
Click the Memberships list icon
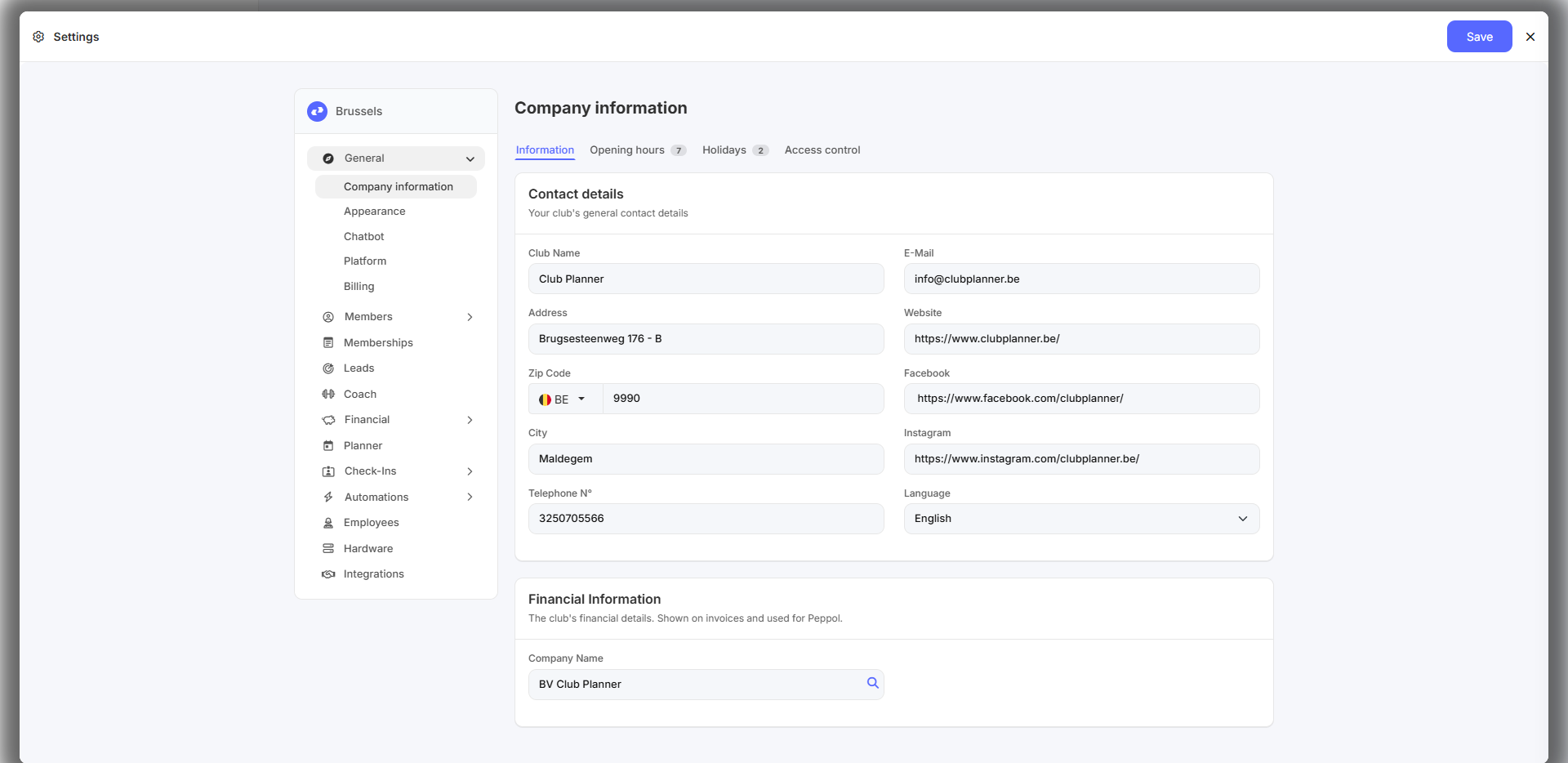click(328, 342)
